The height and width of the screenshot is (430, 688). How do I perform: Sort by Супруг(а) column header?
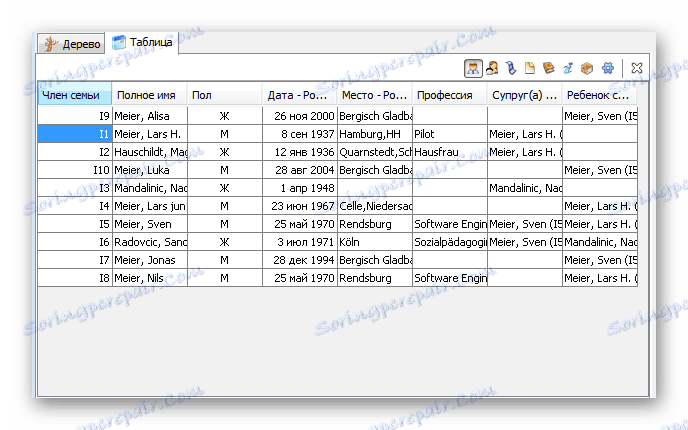pos(525,95)
